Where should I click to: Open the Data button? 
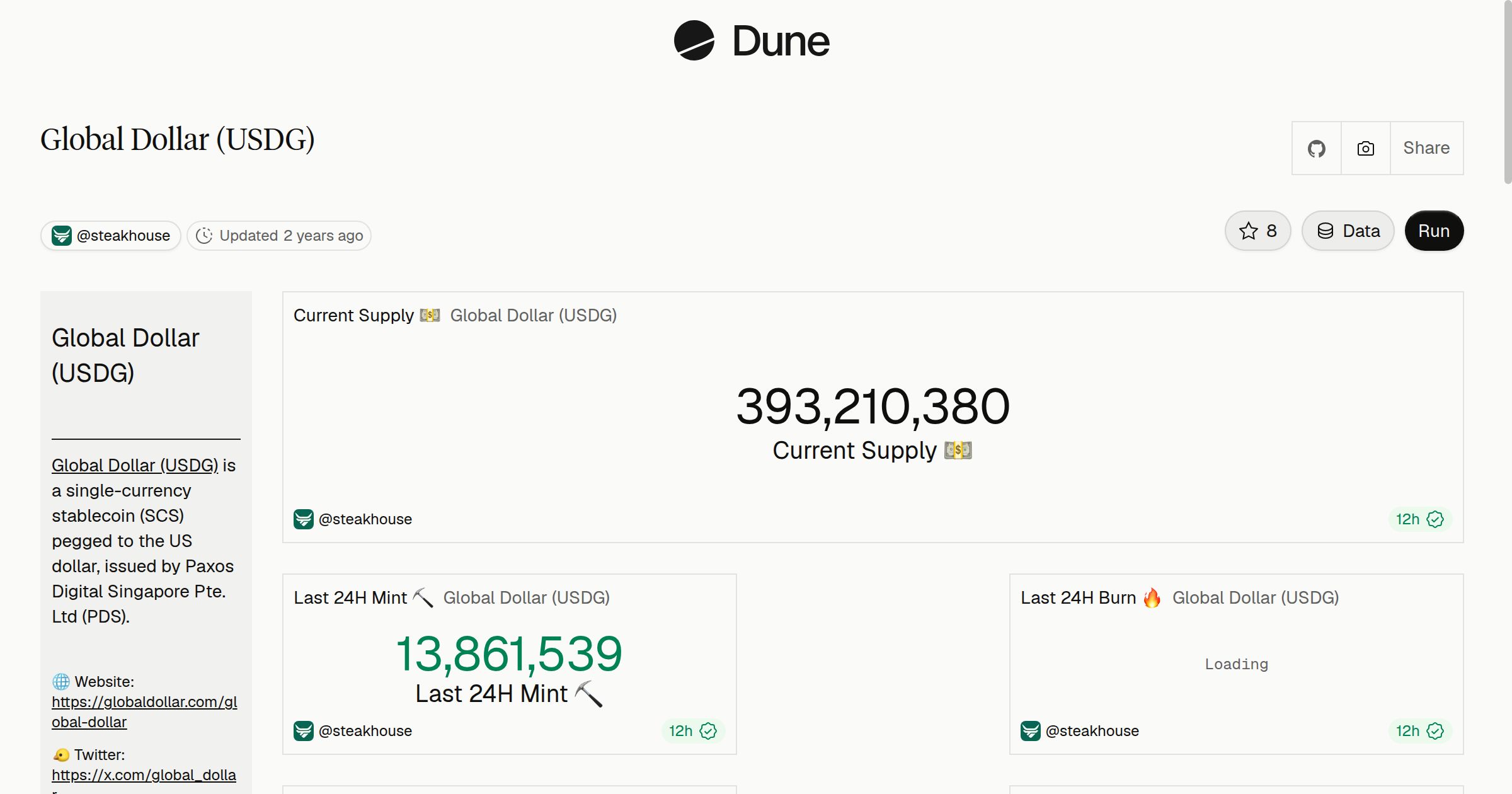1348,231
